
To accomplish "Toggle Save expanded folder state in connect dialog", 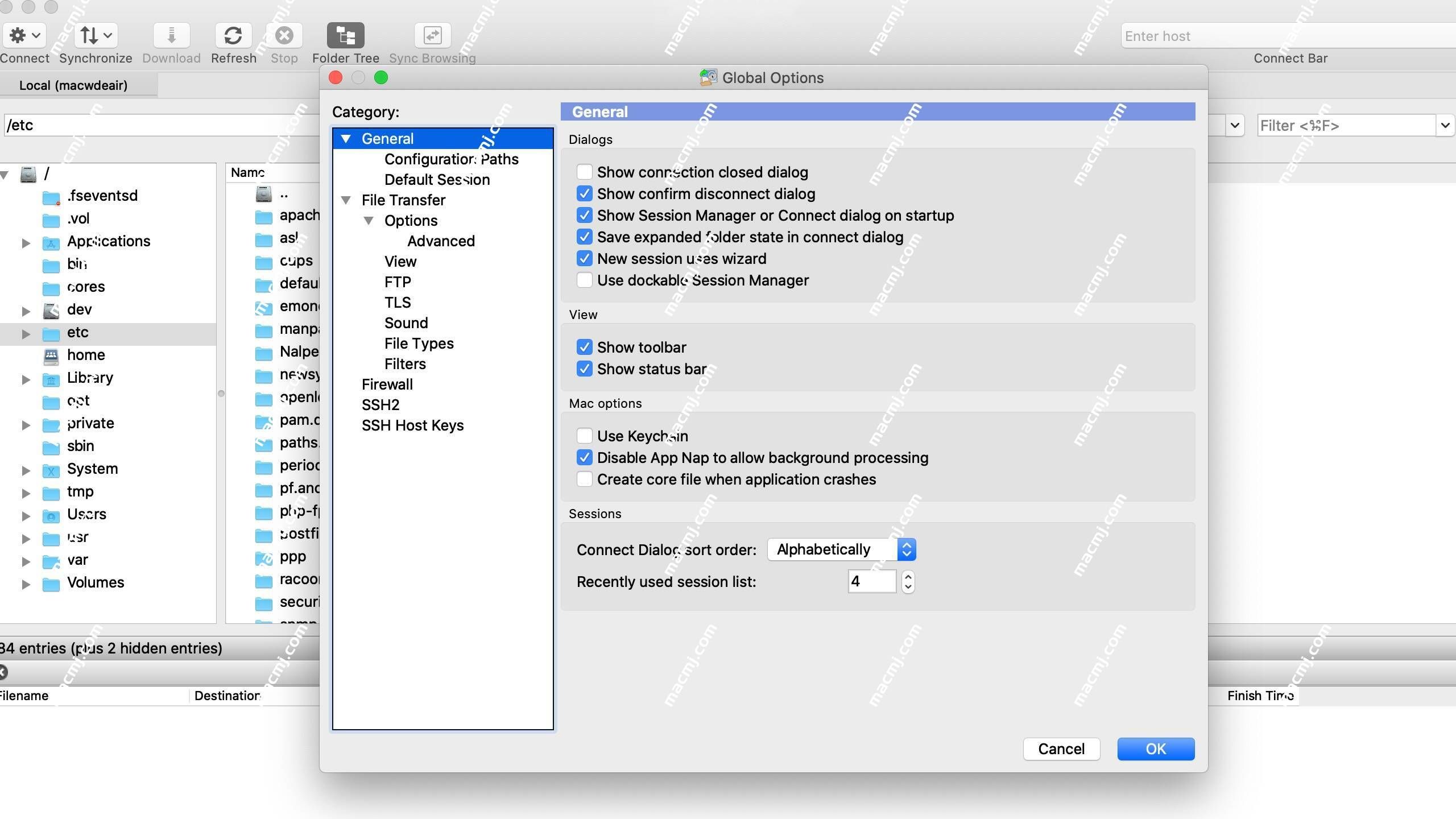I will 584,237.
